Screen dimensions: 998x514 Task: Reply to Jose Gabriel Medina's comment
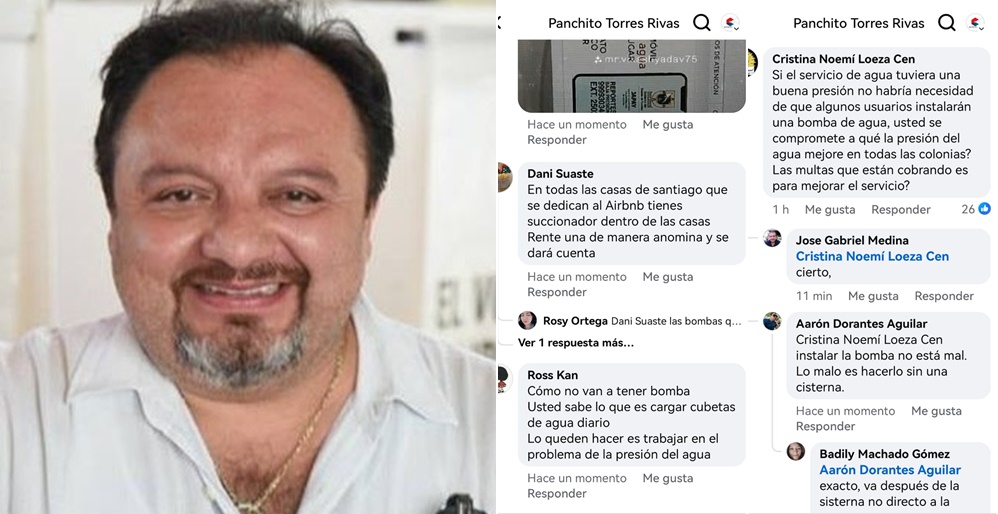pyautogui.click(x=944, y=296)
